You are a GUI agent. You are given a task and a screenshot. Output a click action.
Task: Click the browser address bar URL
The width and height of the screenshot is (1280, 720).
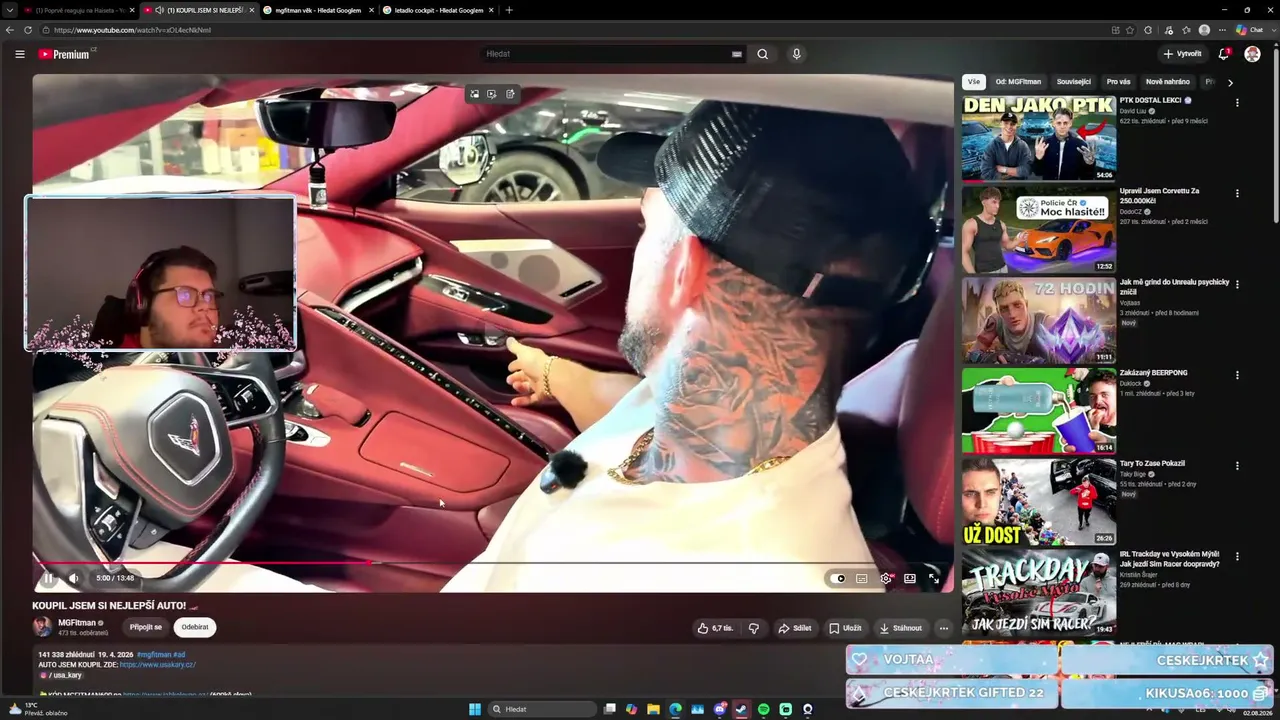(133, 30)
